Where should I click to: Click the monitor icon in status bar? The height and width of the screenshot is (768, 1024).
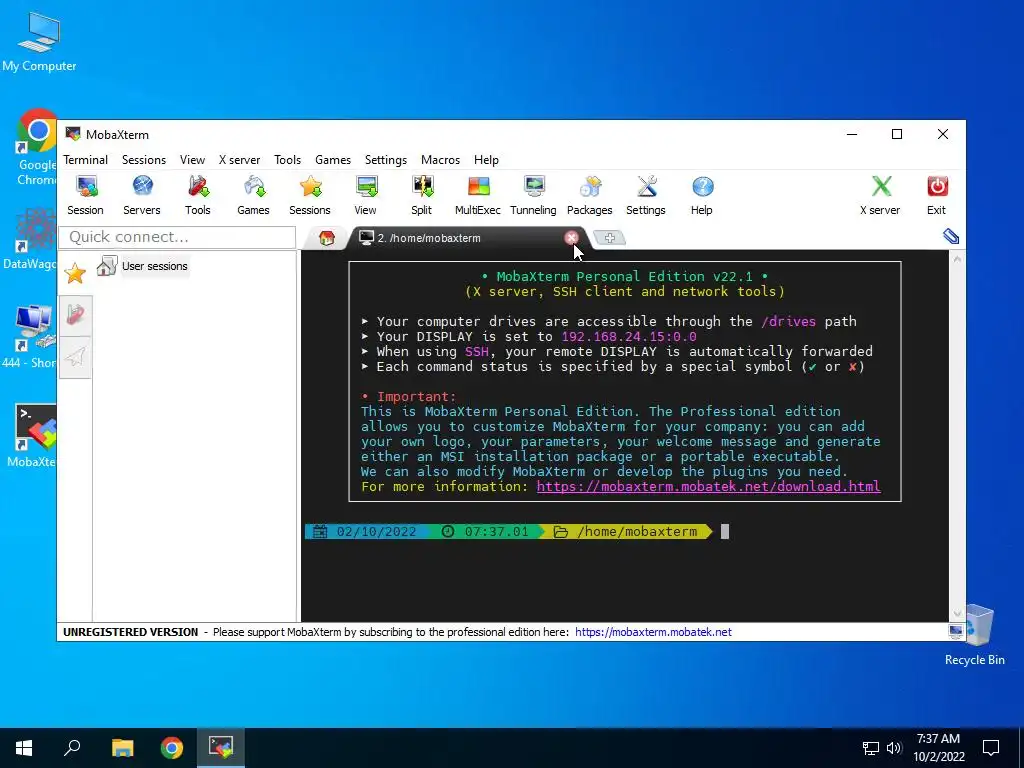coord(955,632)
